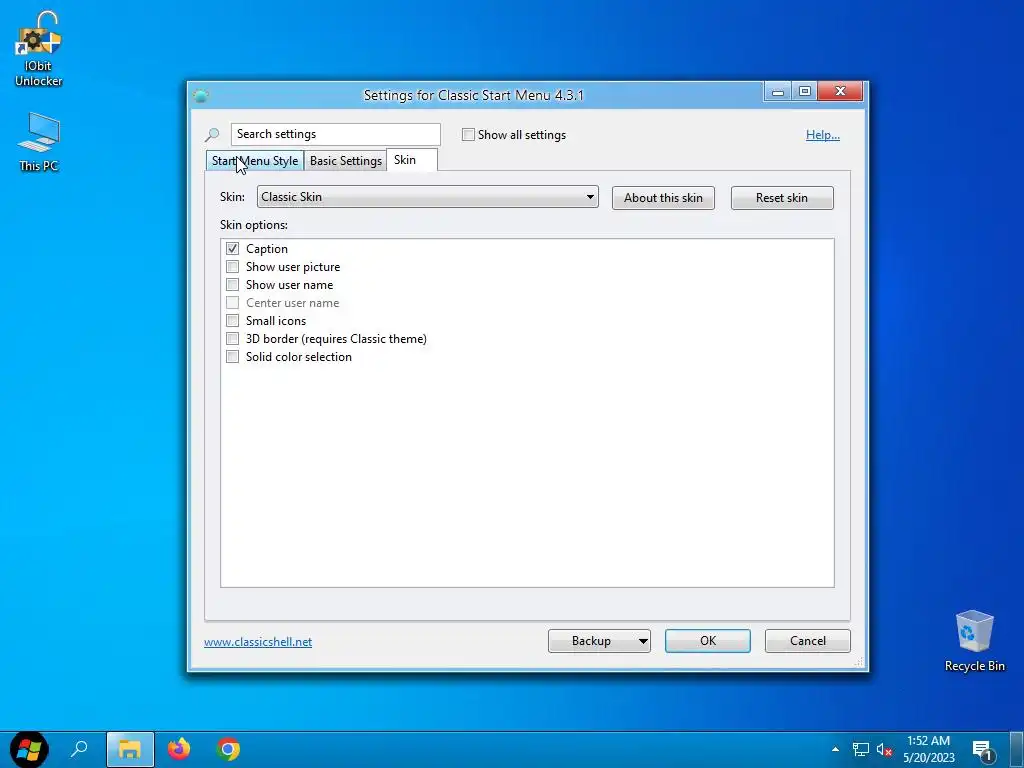Expand the Classic Skin dropdown

point(428,197)
